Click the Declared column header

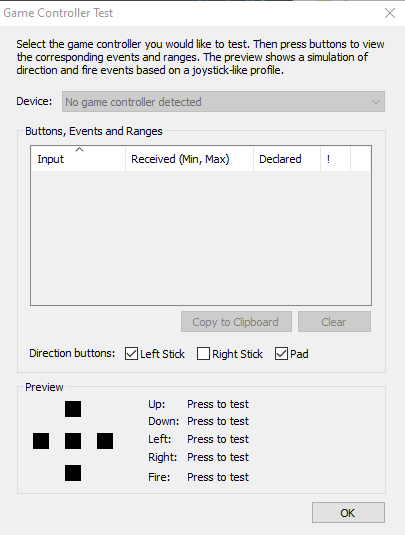(x=287, y=159)
